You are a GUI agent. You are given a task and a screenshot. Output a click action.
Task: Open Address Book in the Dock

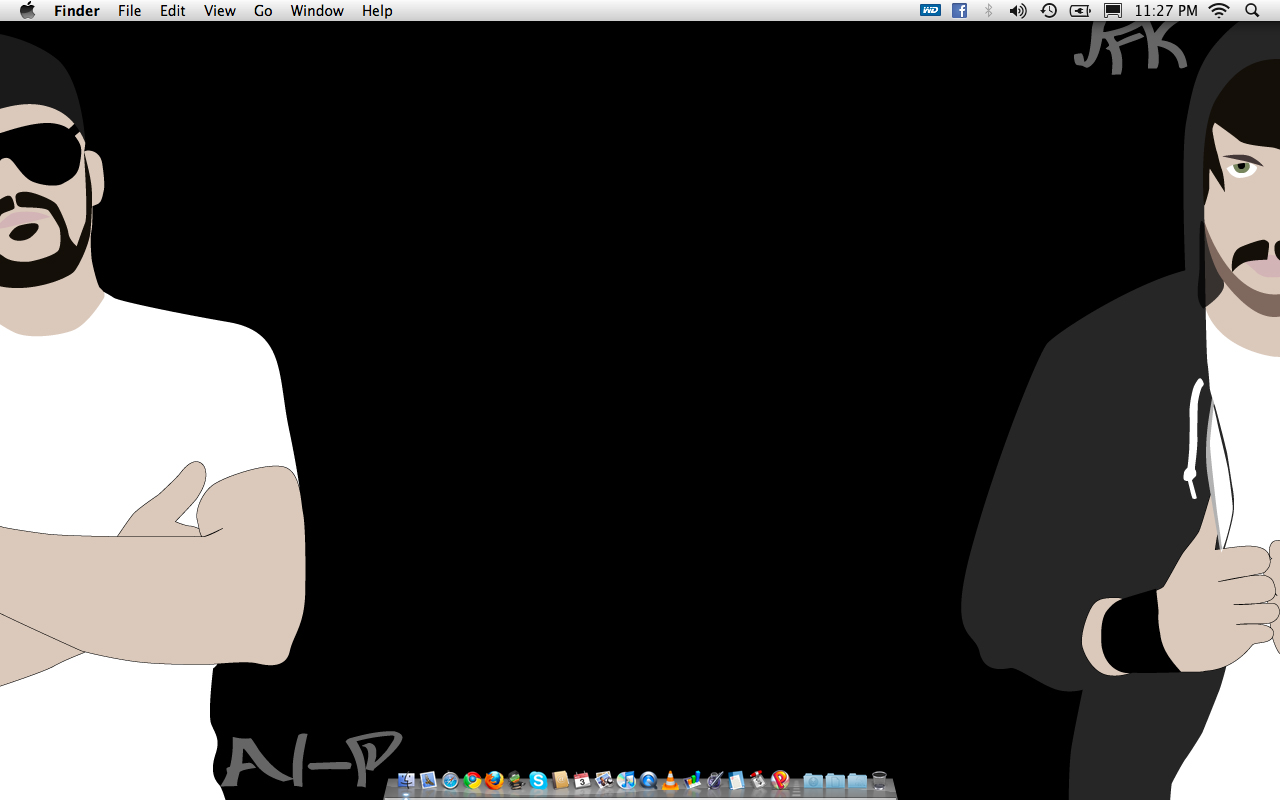[560, 780]
